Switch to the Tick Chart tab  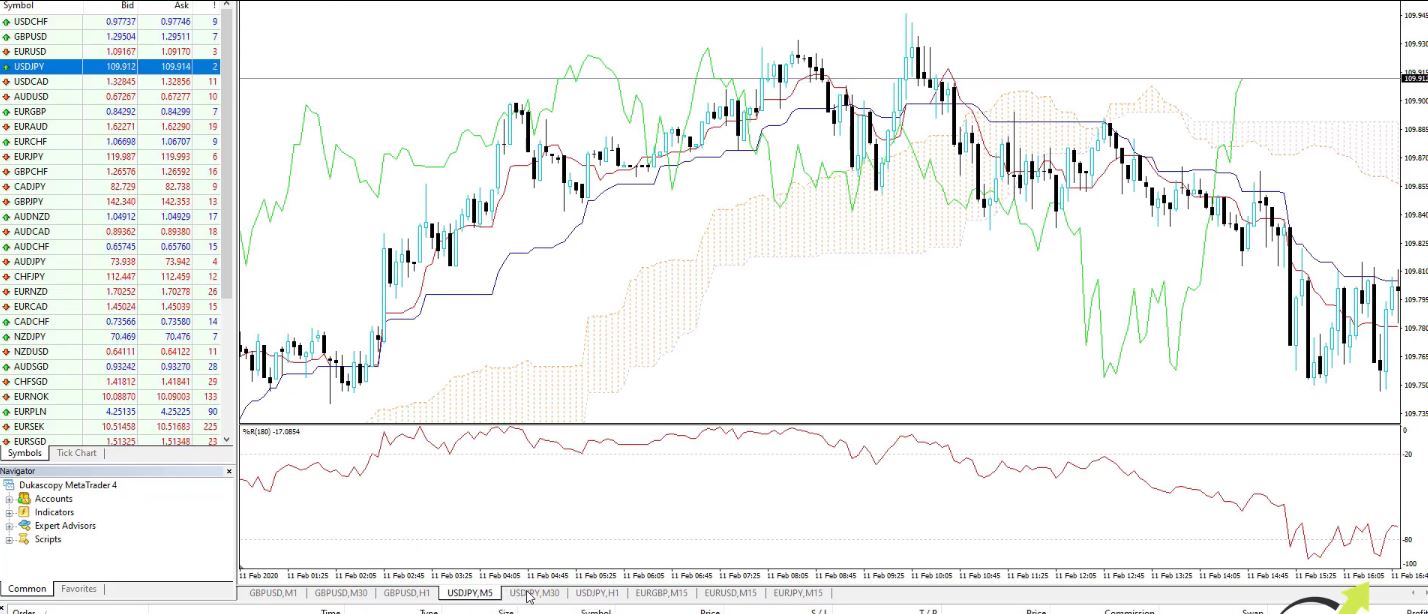point(76,452)
